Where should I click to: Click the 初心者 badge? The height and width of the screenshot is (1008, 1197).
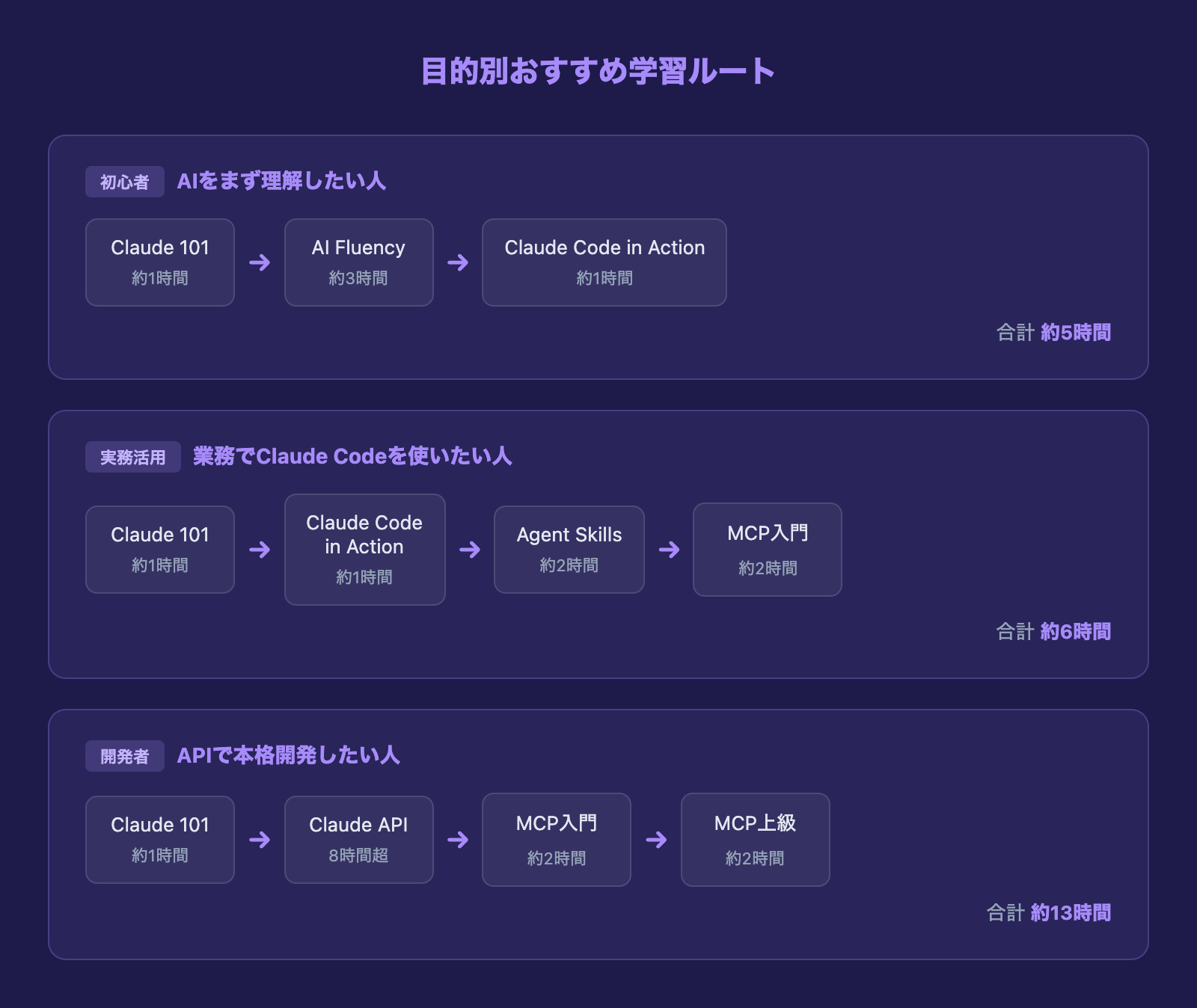pyautogui.click(x=125, y=181)
